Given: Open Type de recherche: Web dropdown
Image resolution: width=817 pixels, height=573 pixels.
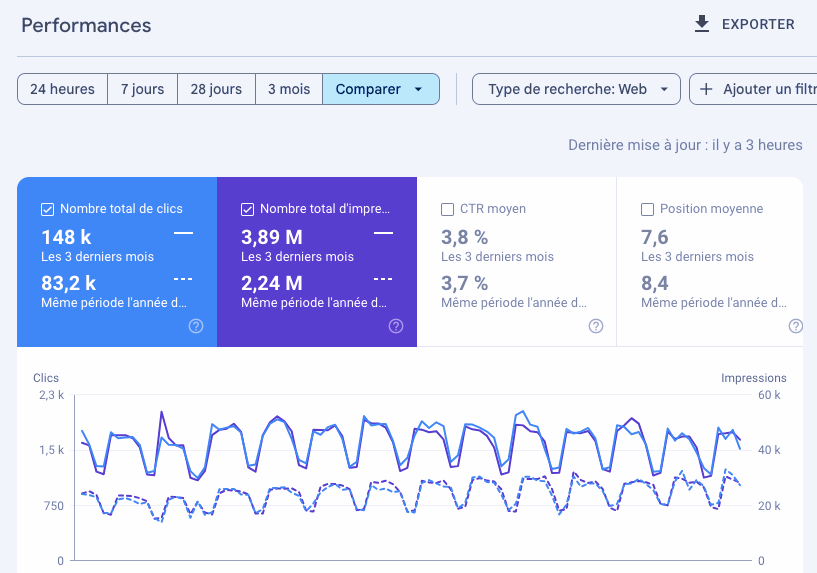Looking at the screenshot, I should click(576, 89).
